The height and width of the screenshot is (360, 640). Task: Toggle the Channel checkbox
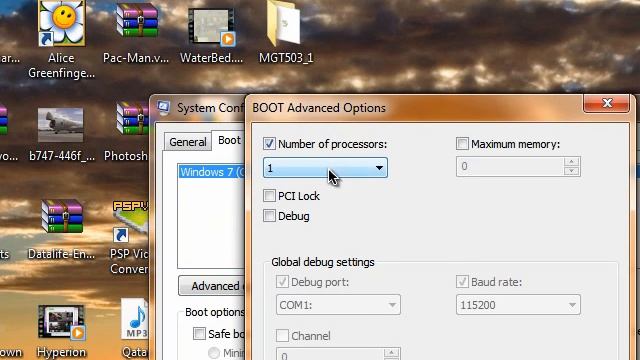282,336
